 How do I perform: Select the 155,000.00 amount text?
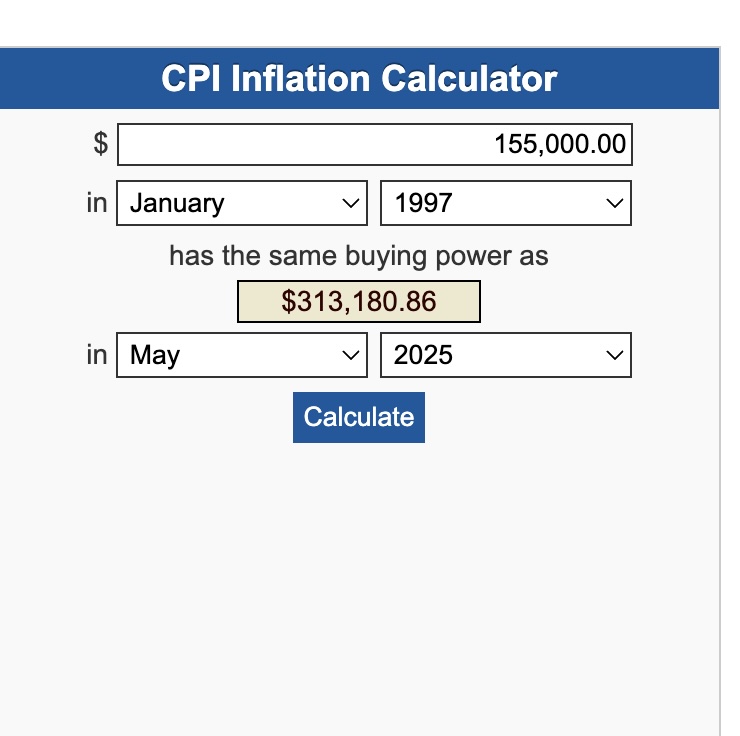point(560,145)
